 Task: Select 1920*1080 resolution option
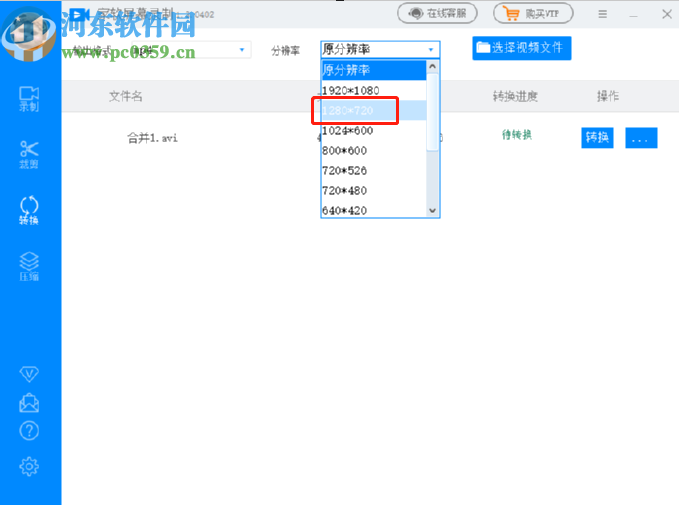[x=374, y=91]
